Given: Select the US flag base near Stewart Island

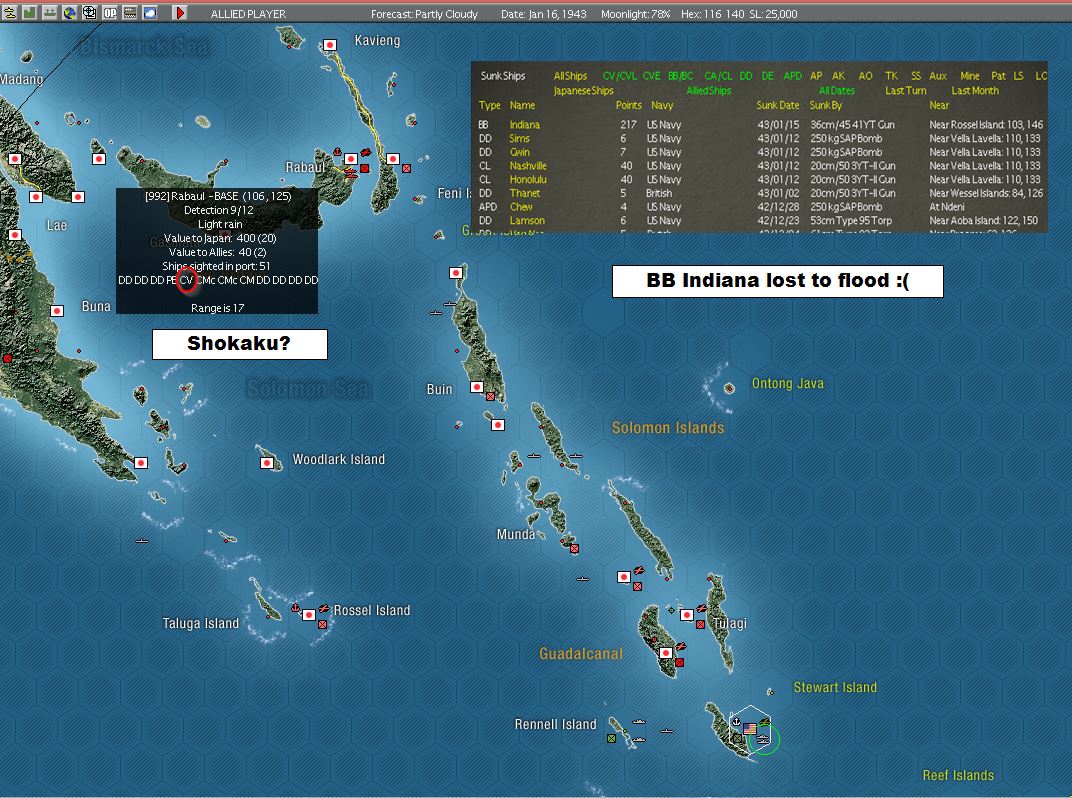Looking at the screenshot, I should tap(750, 729).
